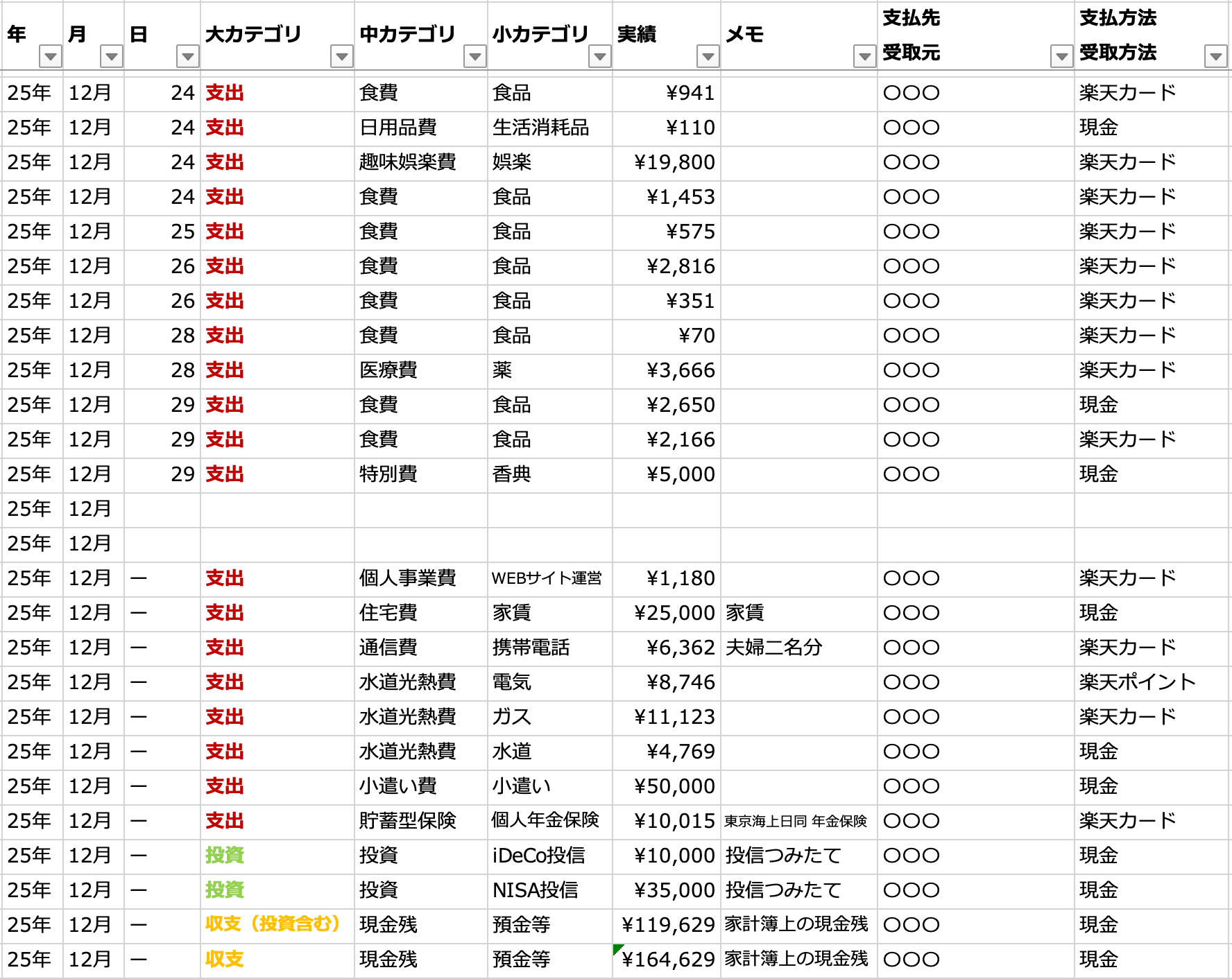Screen dimensions: 1232x979
Task: Open the 年 column filter dropdown
Action: click(x=50, y=56)
